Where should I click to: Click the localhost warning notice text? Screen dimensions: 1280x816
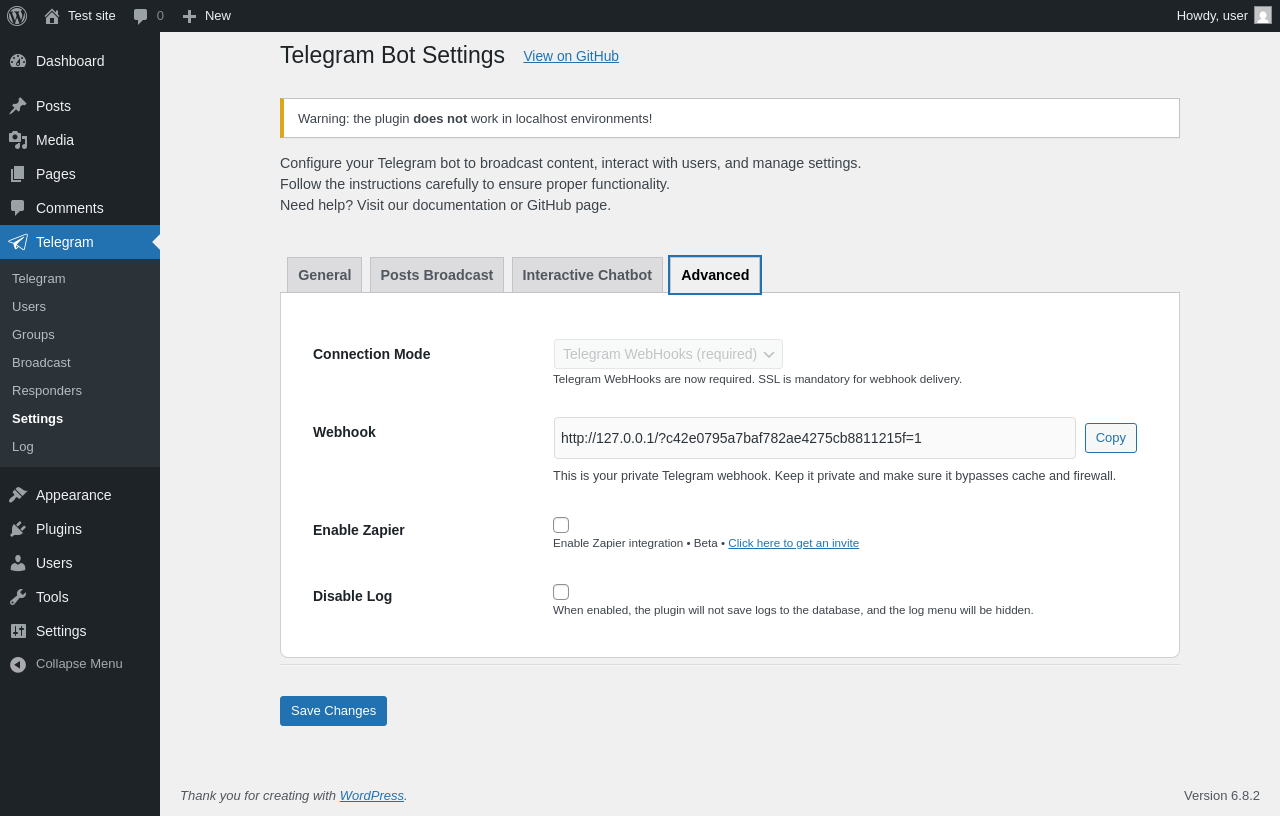pyautogui.click(x=475, y=118)
